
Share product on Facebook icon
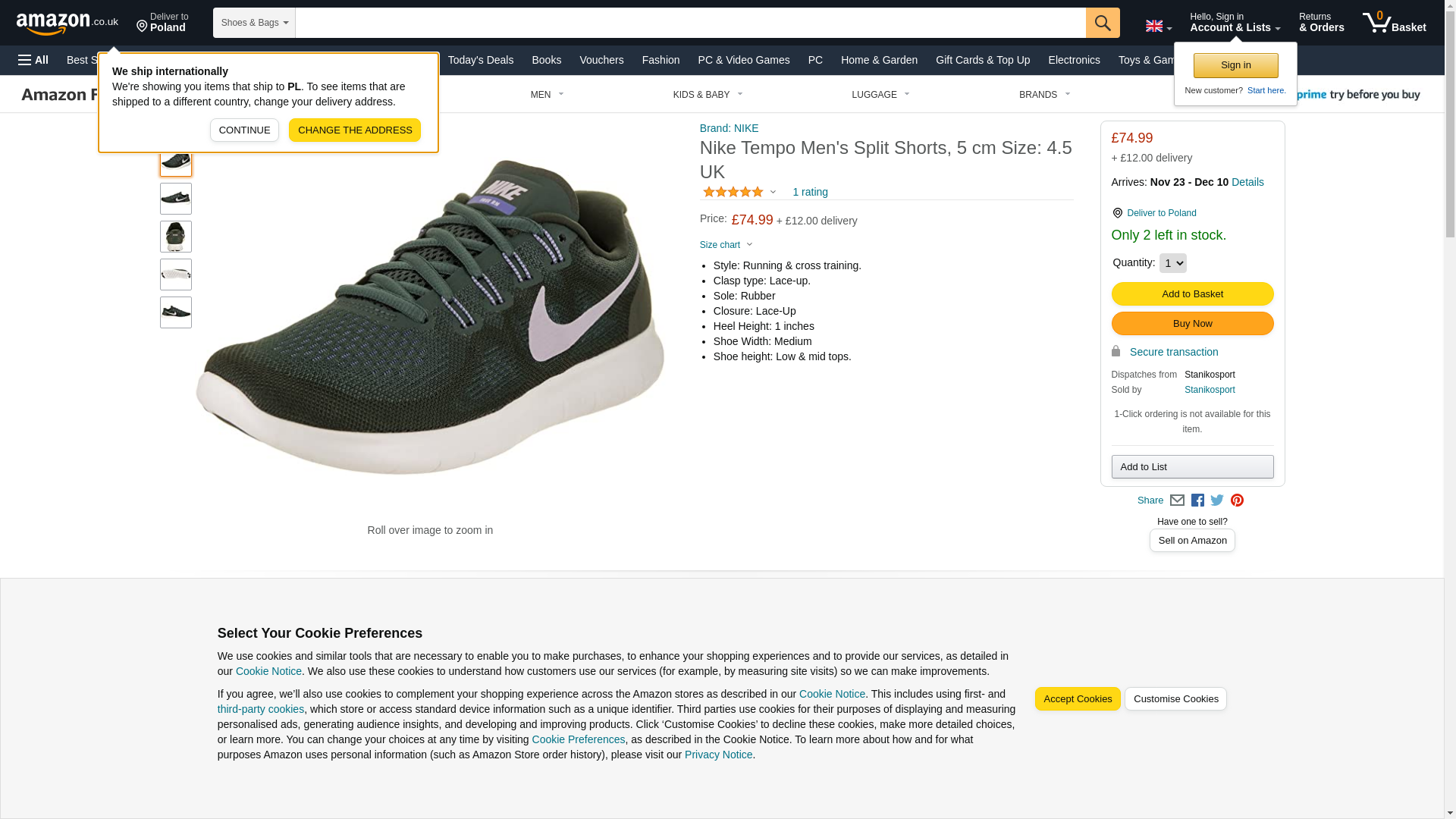(x=1197, y=500)
